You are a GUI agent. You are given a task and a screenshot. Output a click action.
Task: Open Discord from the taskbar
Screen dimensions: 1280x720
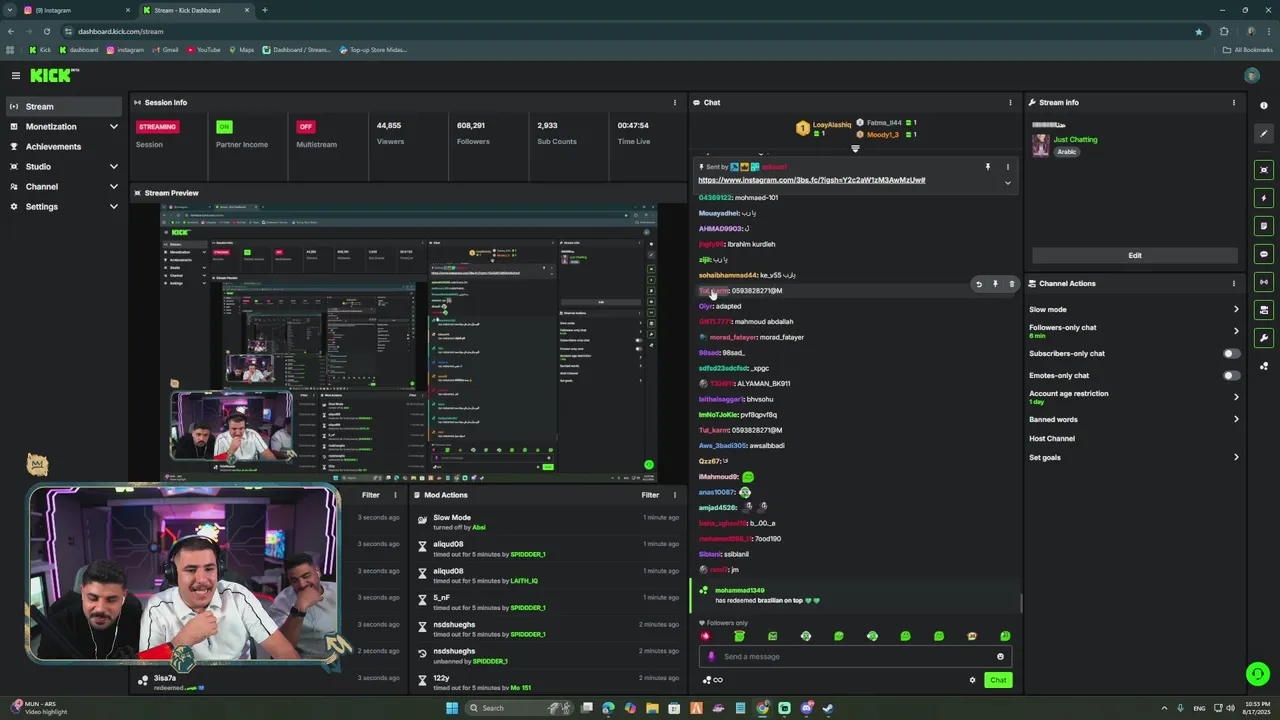[x=806, y=708]
